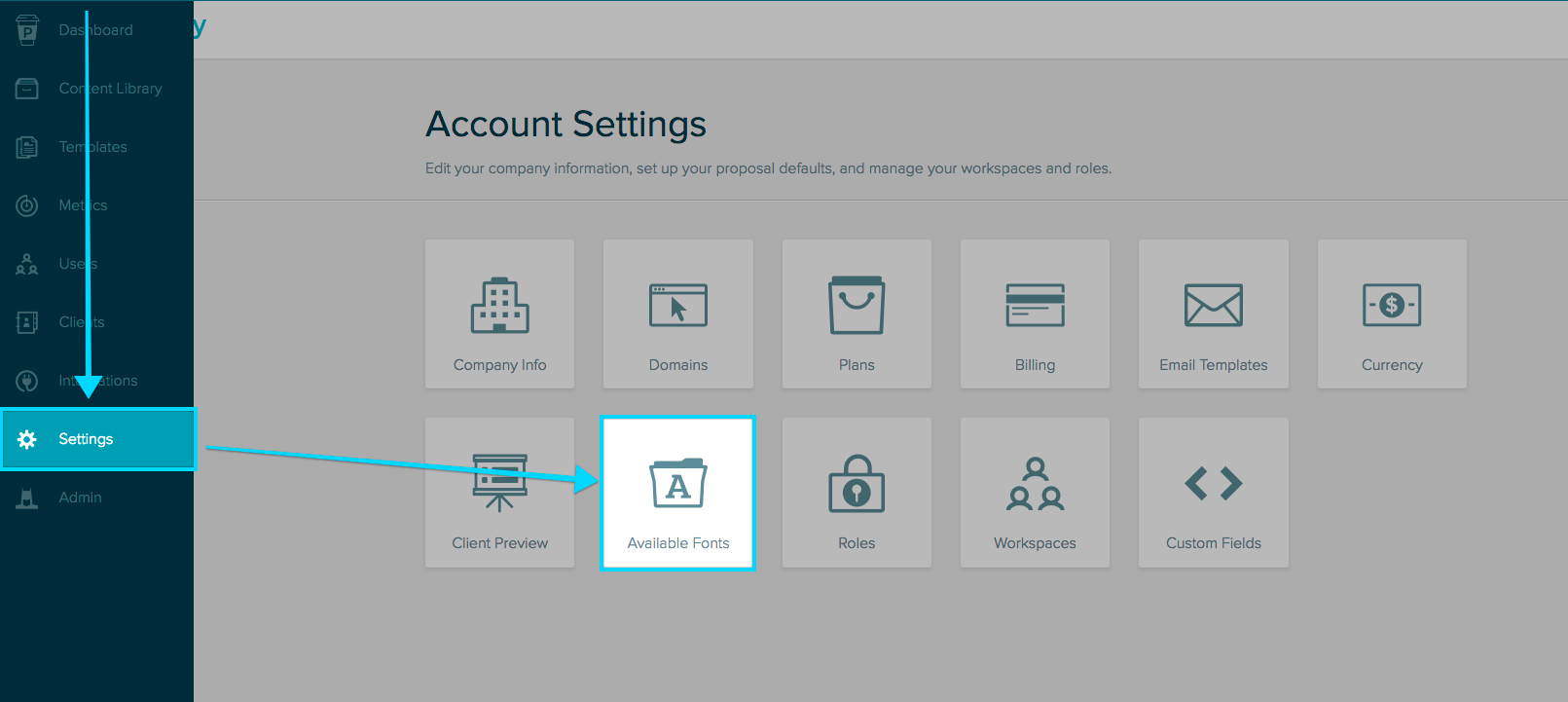
Task: Click the Available Fonts tile
Action: coord(677,493)
